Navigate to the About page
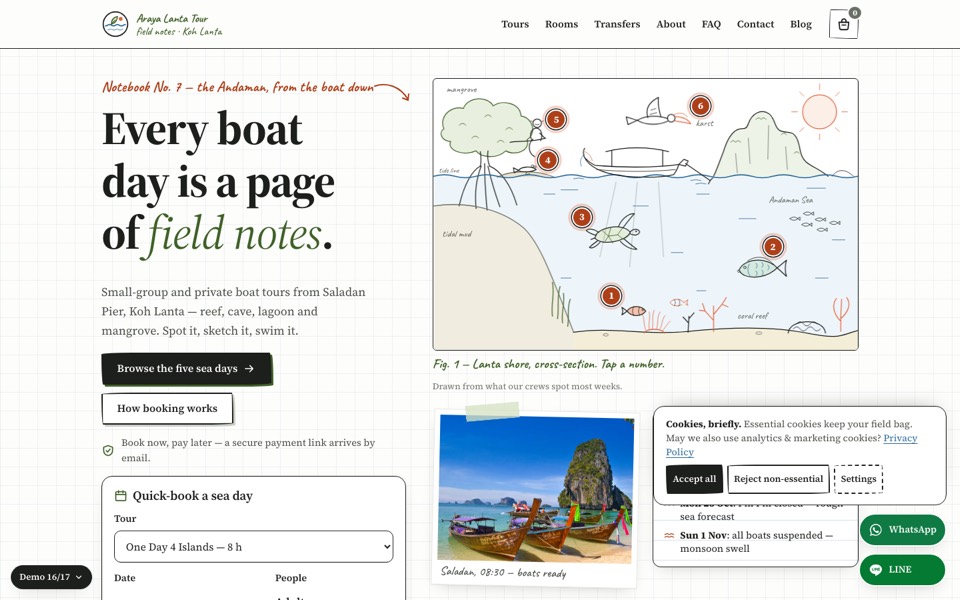The width and height of the screenshot is (960, 600). point(671,24)
